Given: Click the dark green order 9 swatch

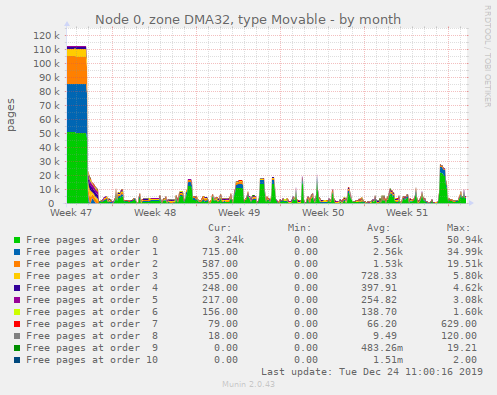Looking at the screenshot, I should tap(17, 348).
